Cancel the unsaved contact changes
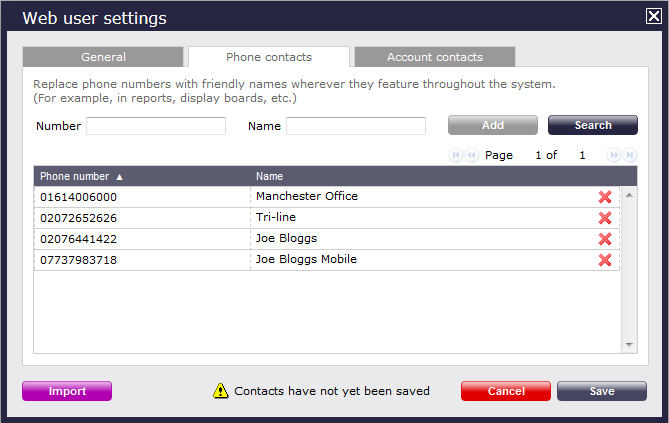This screenshot has height=423, width=669. (x=506, y=391)
